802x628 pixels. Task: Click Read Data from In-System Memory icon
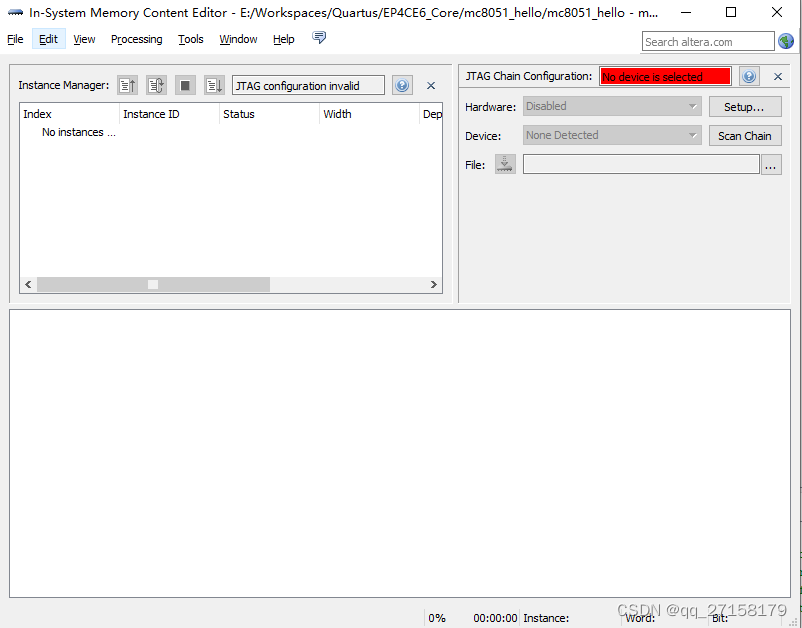point(127,85)
